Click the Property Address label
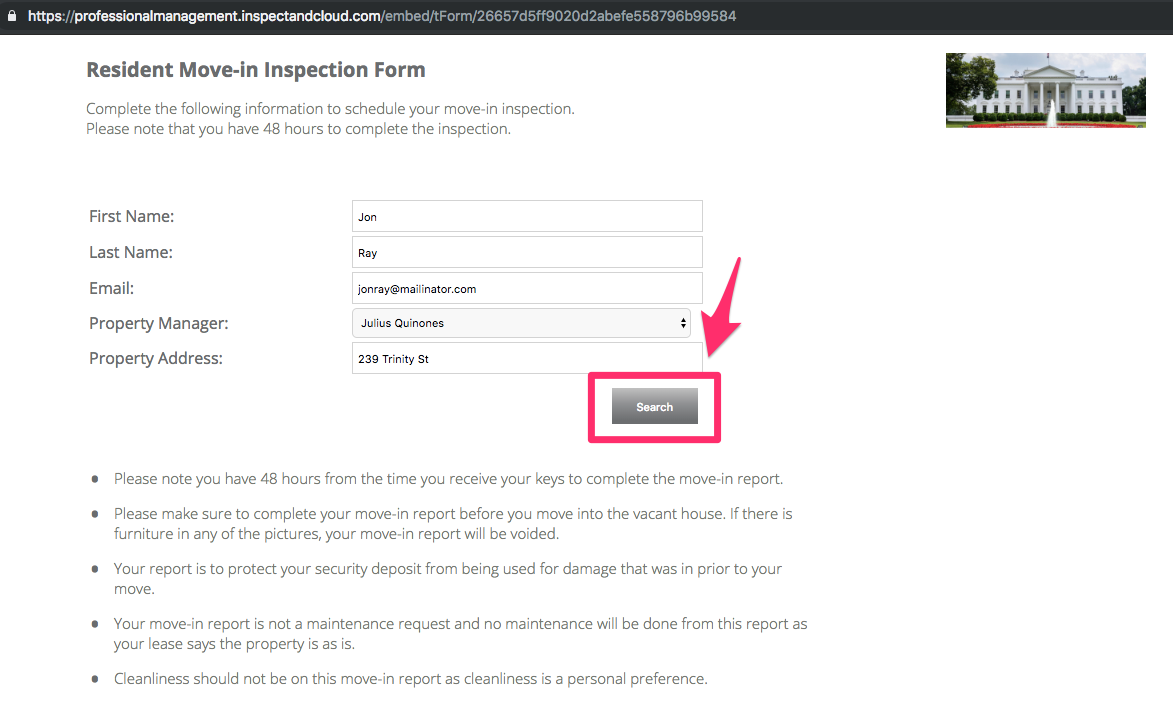Screen dimensions: 1173x710 click(x=156, y=358)
